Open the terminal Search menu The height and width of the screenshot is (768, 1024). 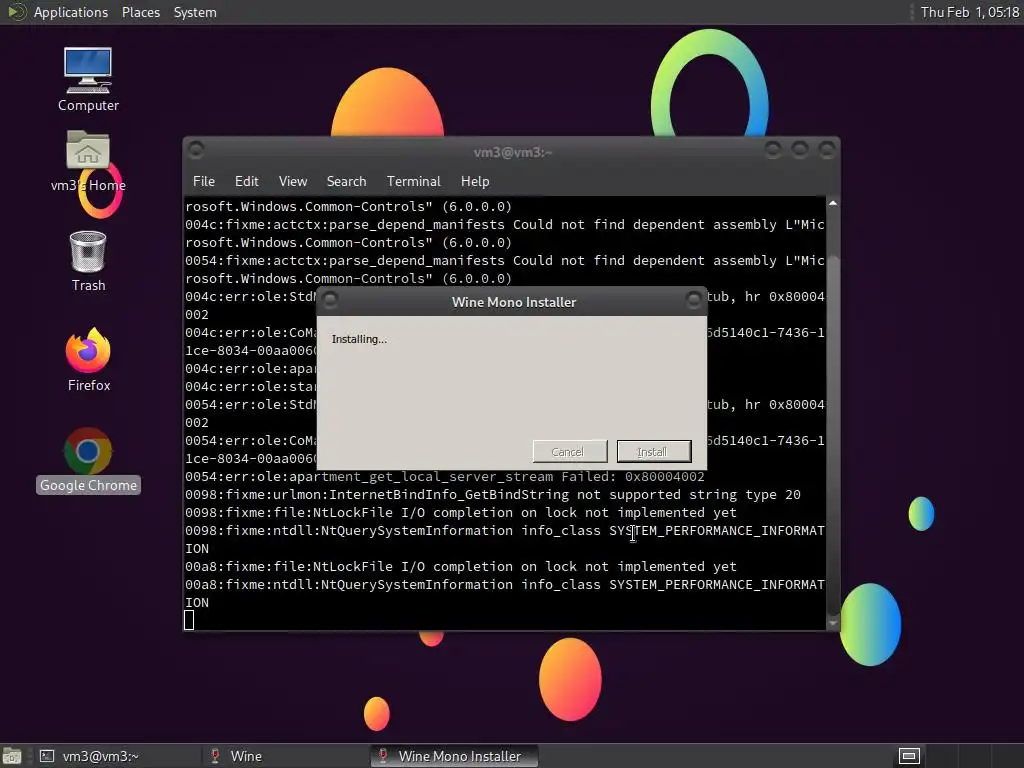click(346, 181)
